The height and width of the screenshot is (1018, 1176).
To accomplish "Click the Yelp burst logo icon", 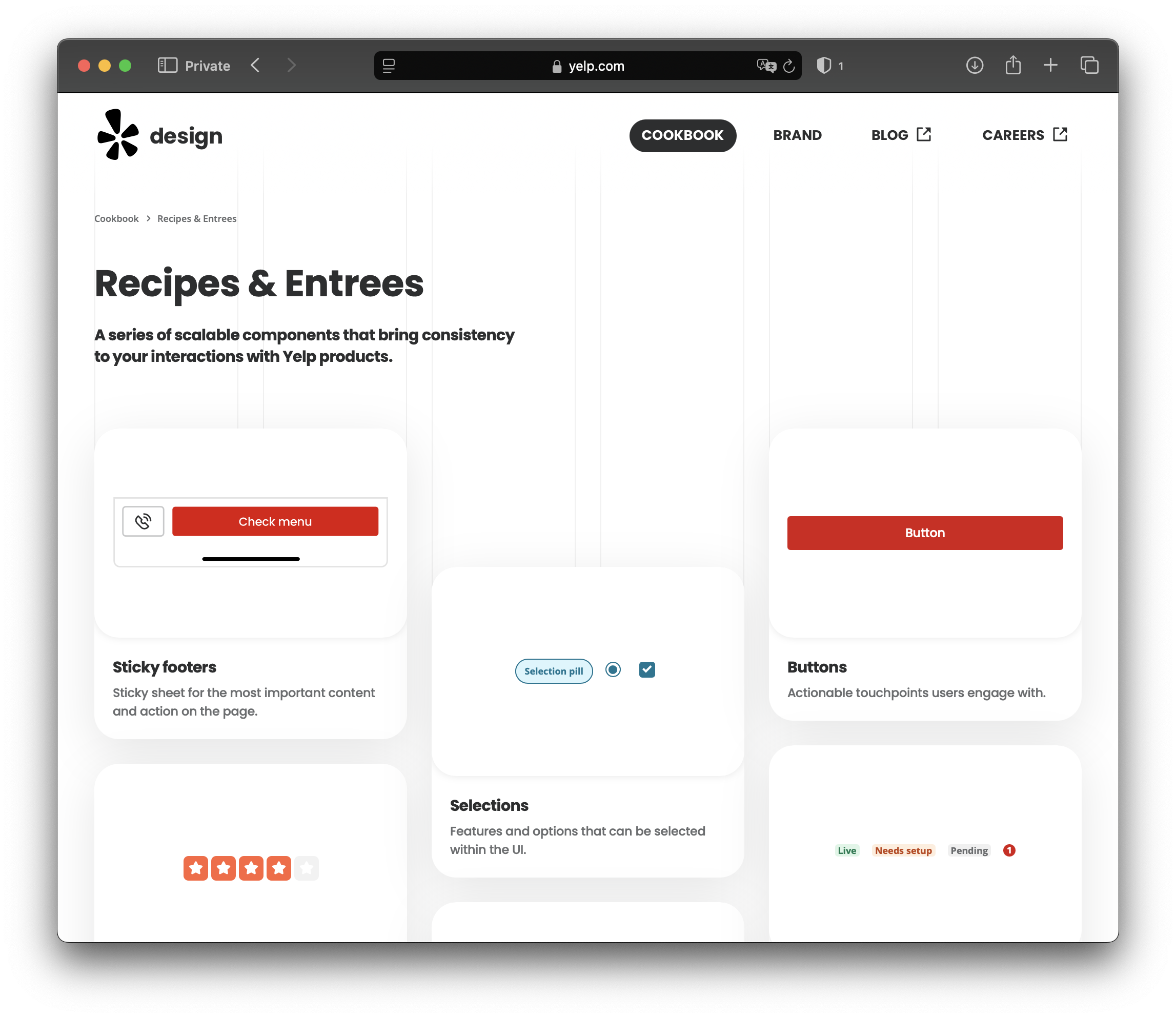I will (117, 135).
